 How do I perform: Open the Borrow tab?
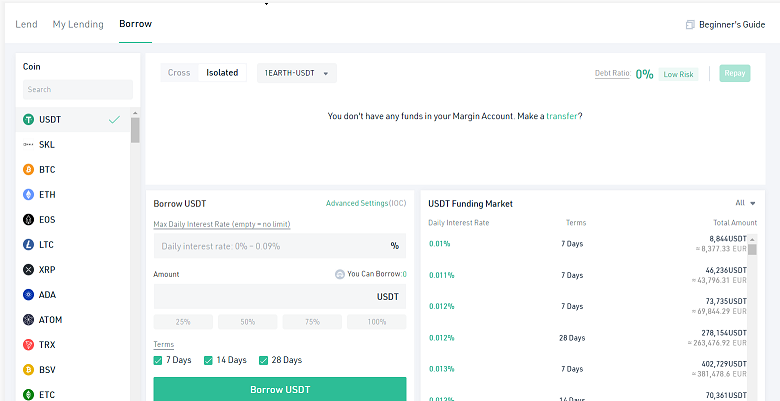135,24
